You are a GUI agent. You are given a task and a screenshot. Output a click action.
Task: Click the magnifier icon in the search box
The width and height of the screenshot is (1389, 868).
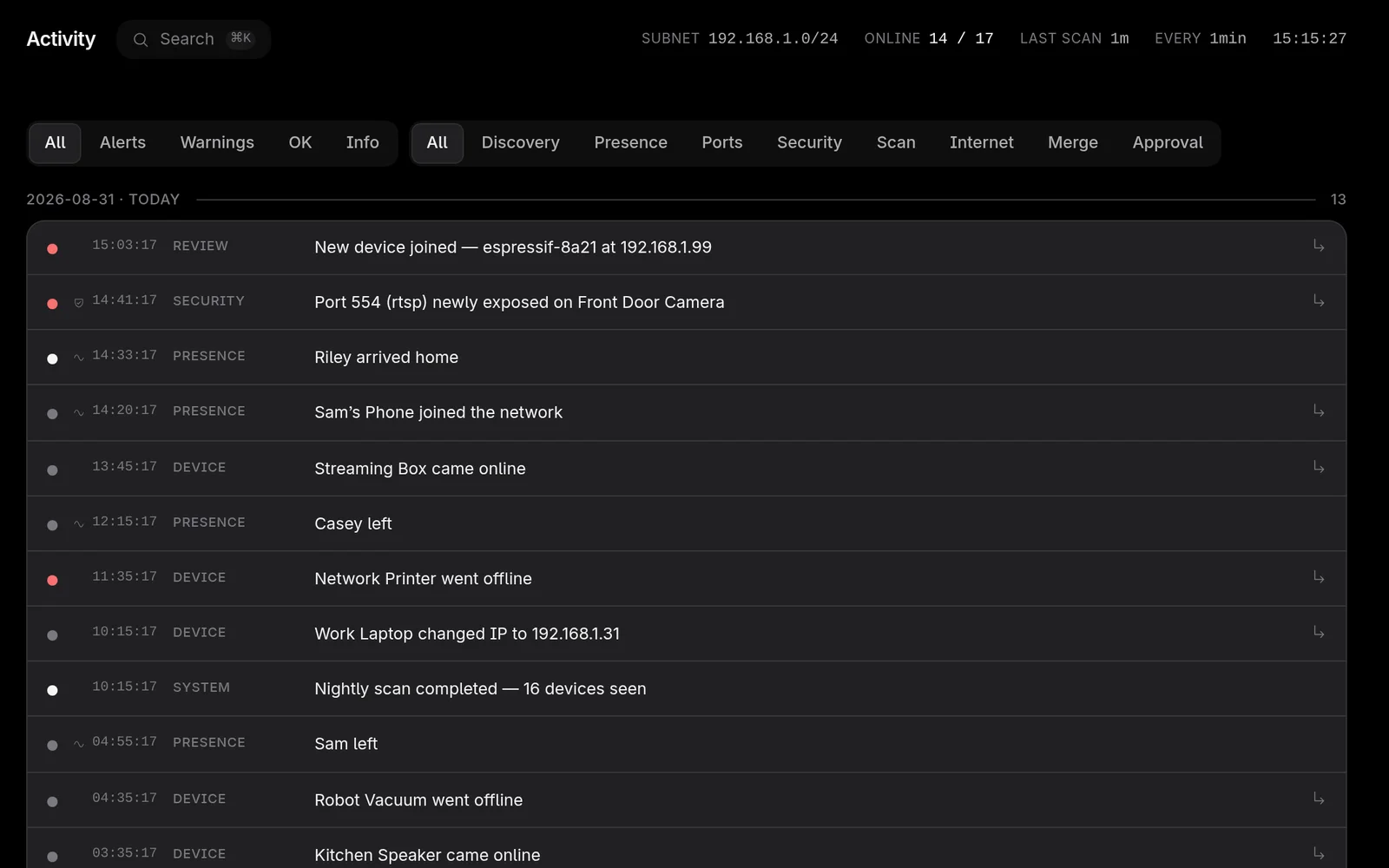point(140,40)
